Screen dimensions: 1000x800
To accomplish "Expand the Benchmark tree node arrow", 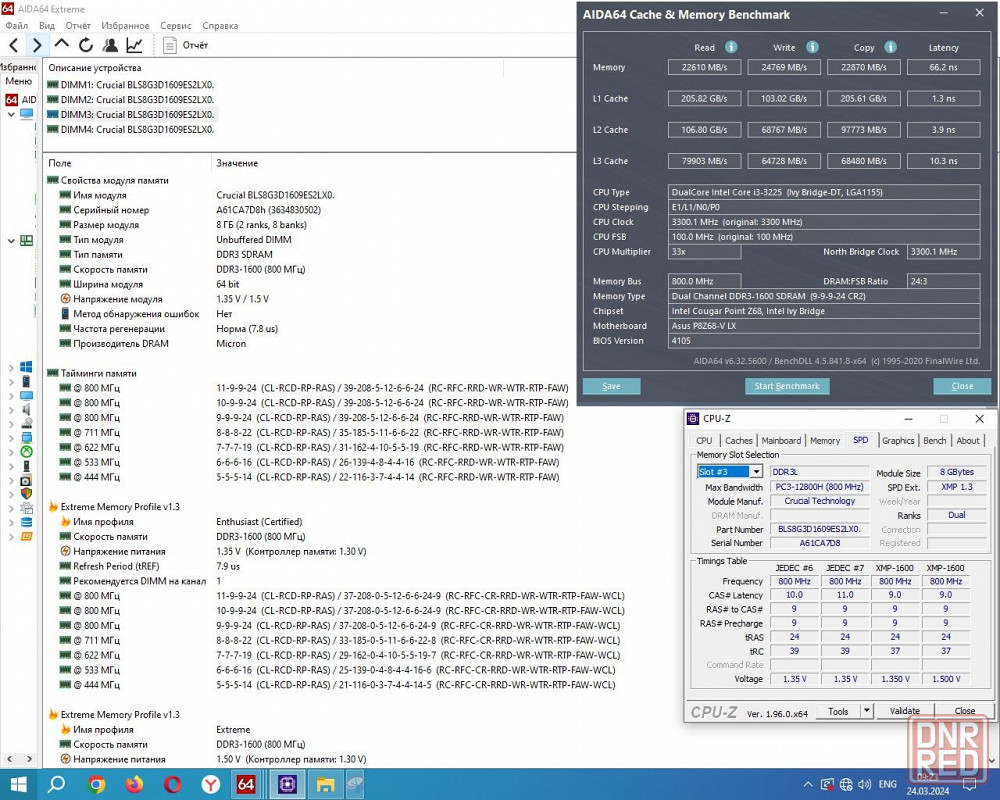I will pos(11,537).
